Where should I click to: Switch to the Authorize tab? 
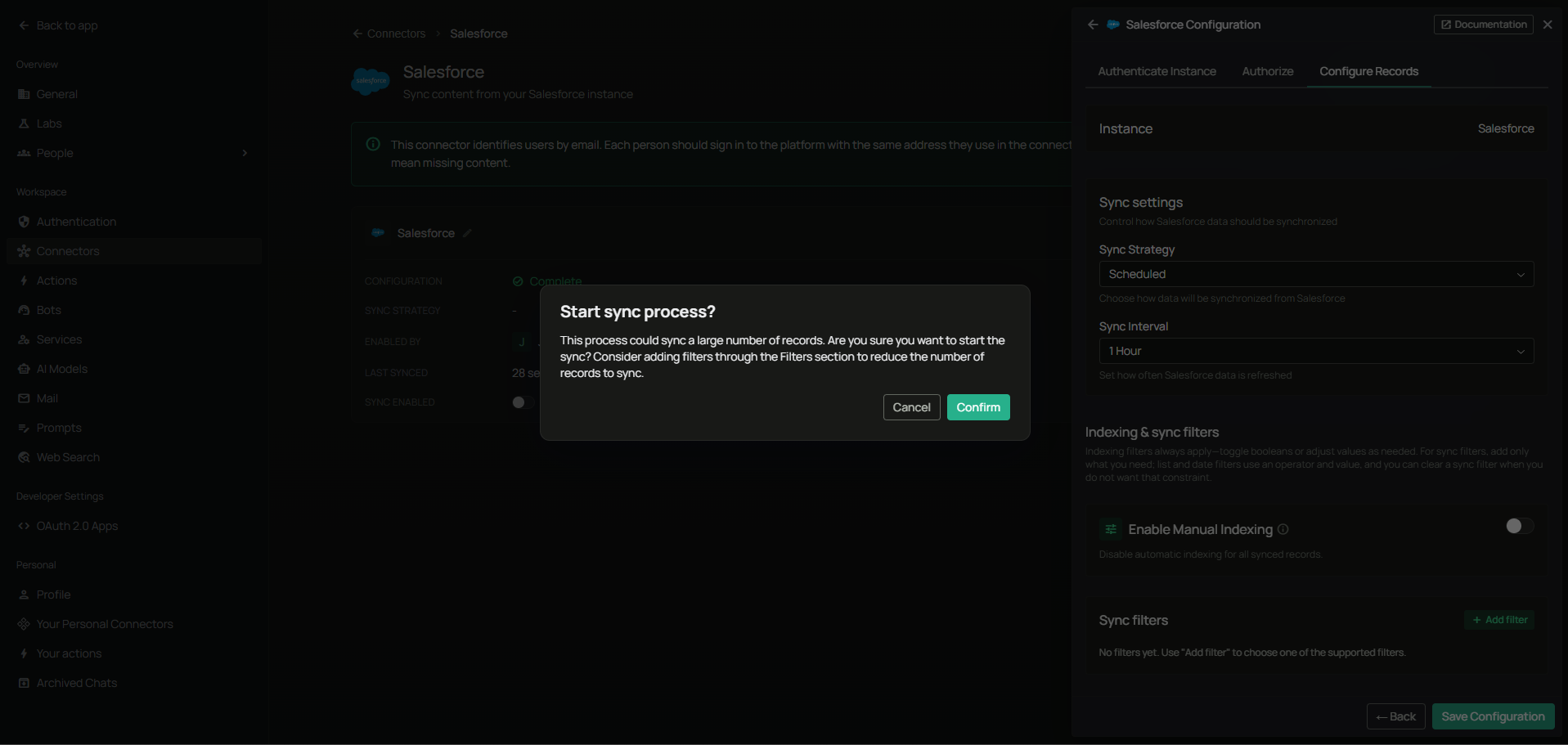click(1267, 71)
